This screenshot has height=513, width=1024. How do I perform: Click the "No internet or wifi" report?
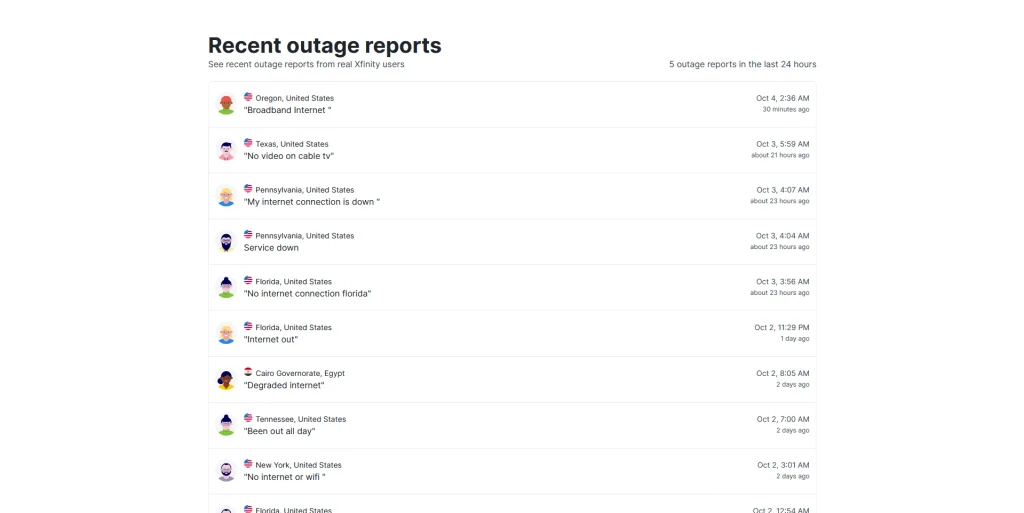pos(285,477)
